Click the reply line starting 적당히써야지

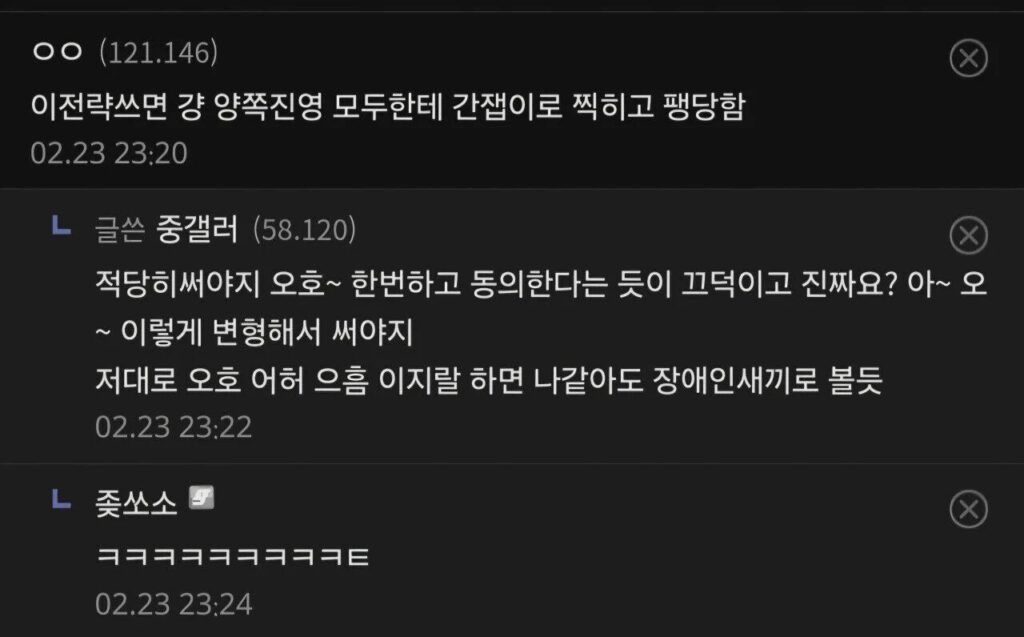(x=541, y=284)
